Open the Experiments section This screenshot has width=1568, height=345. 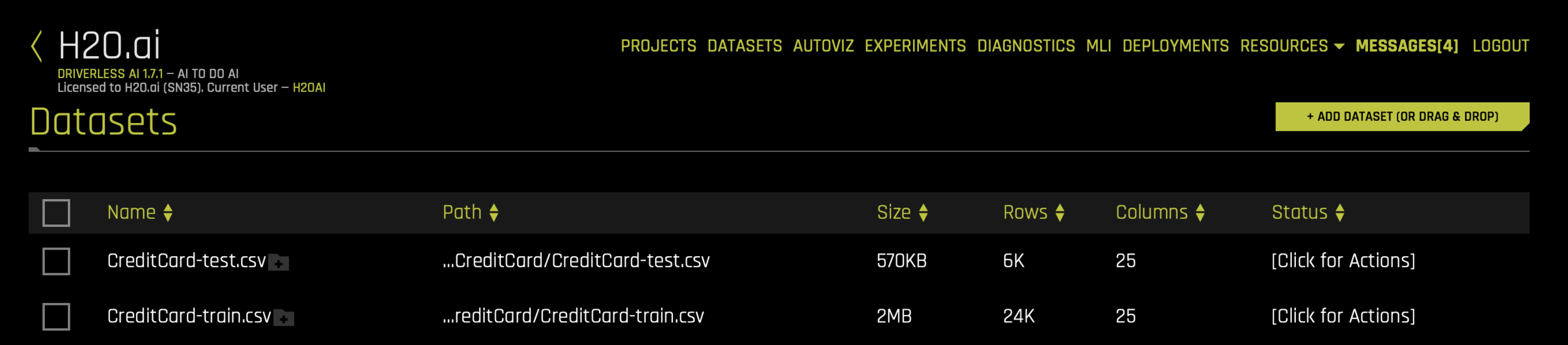click(x=914, y=46)
